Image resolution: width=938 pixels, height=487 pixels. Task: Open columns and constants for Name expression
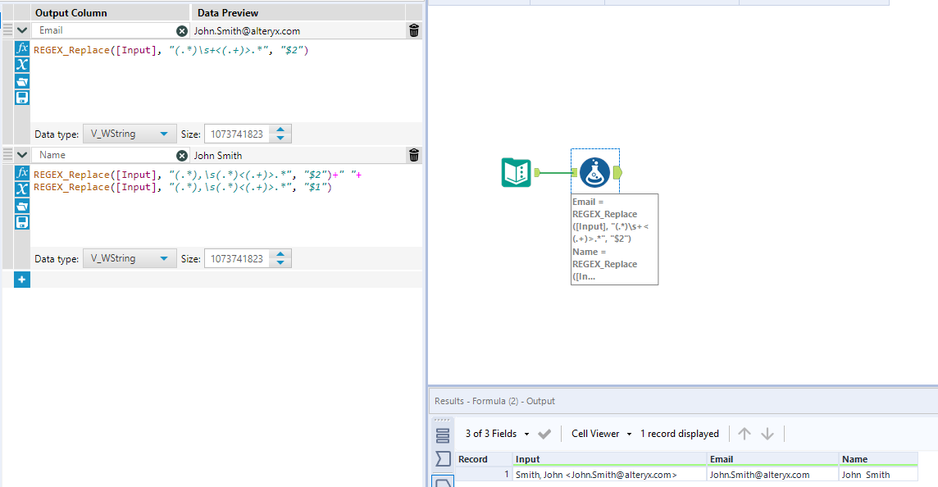point(22,189)
